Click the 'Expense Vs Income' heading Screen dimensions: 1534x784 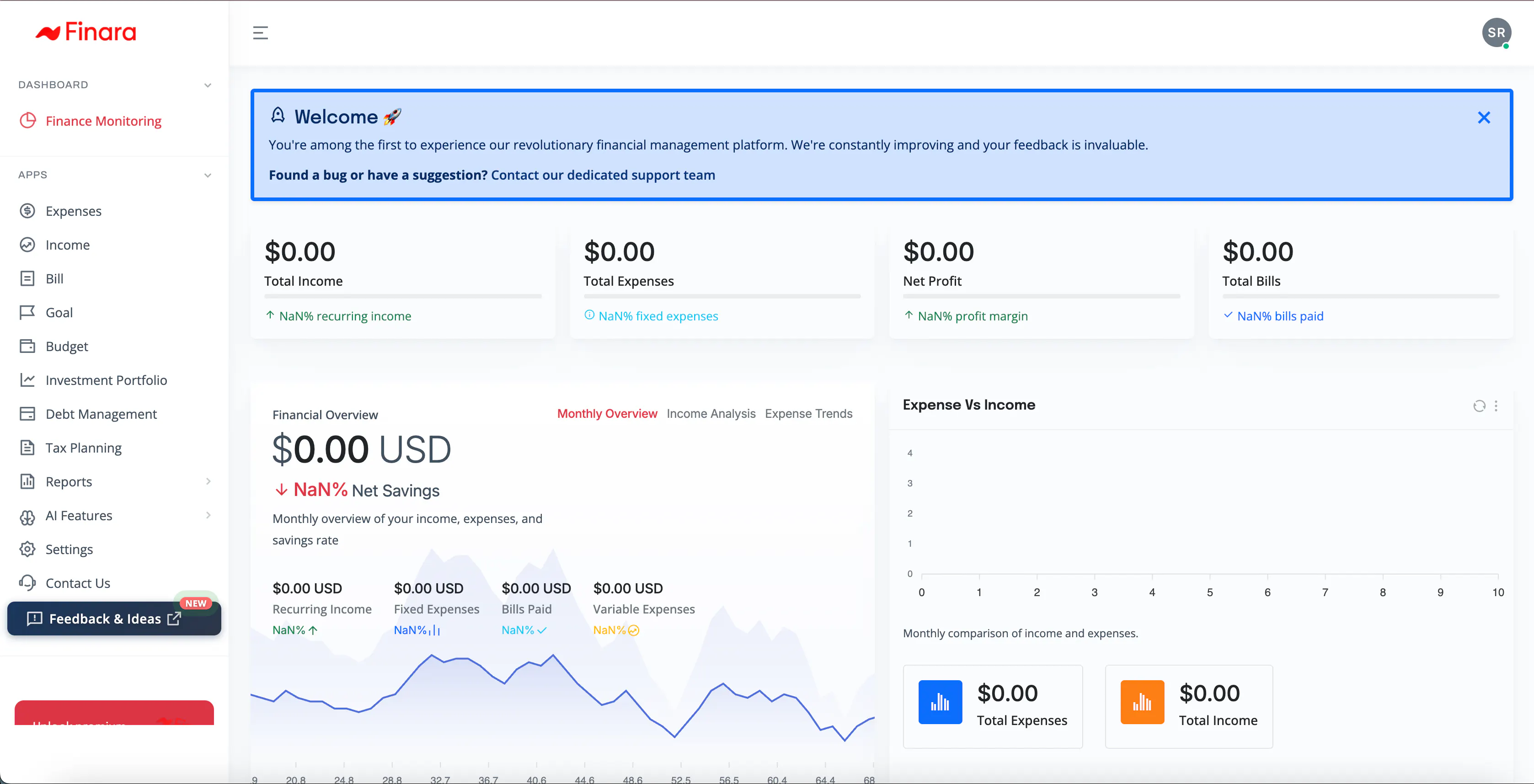click(x=969, y=405)
